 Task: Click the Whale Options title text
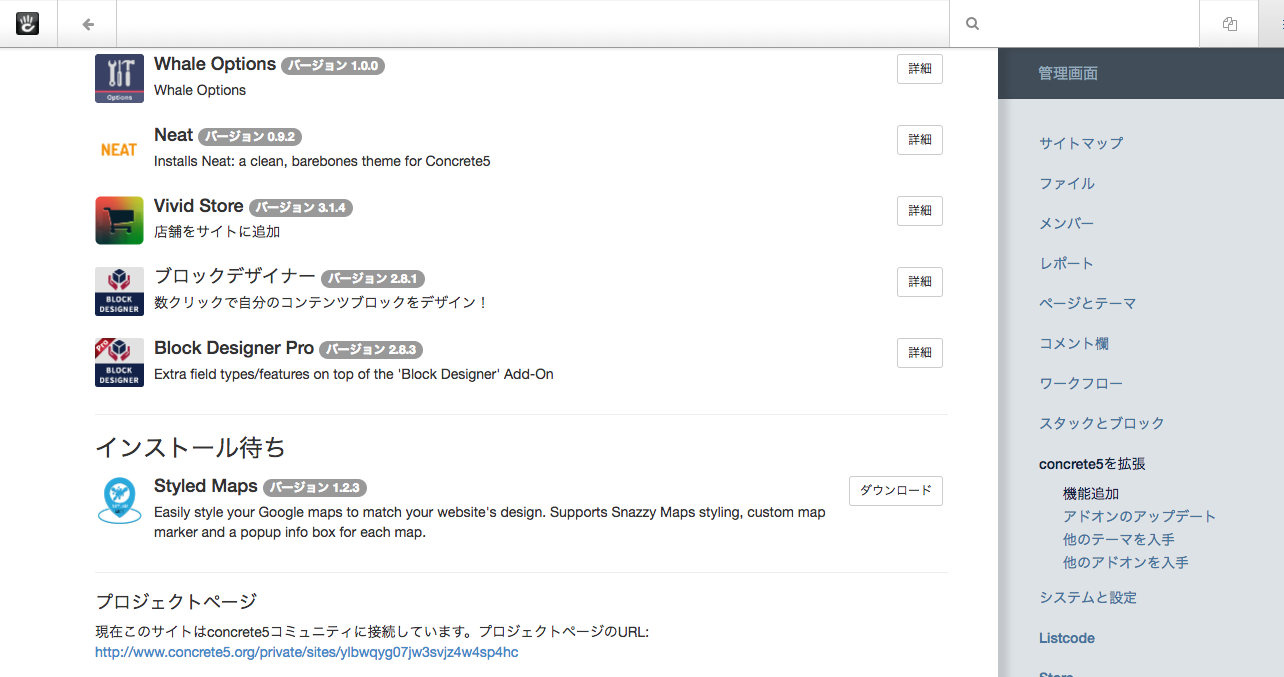(x=215, y=64)
